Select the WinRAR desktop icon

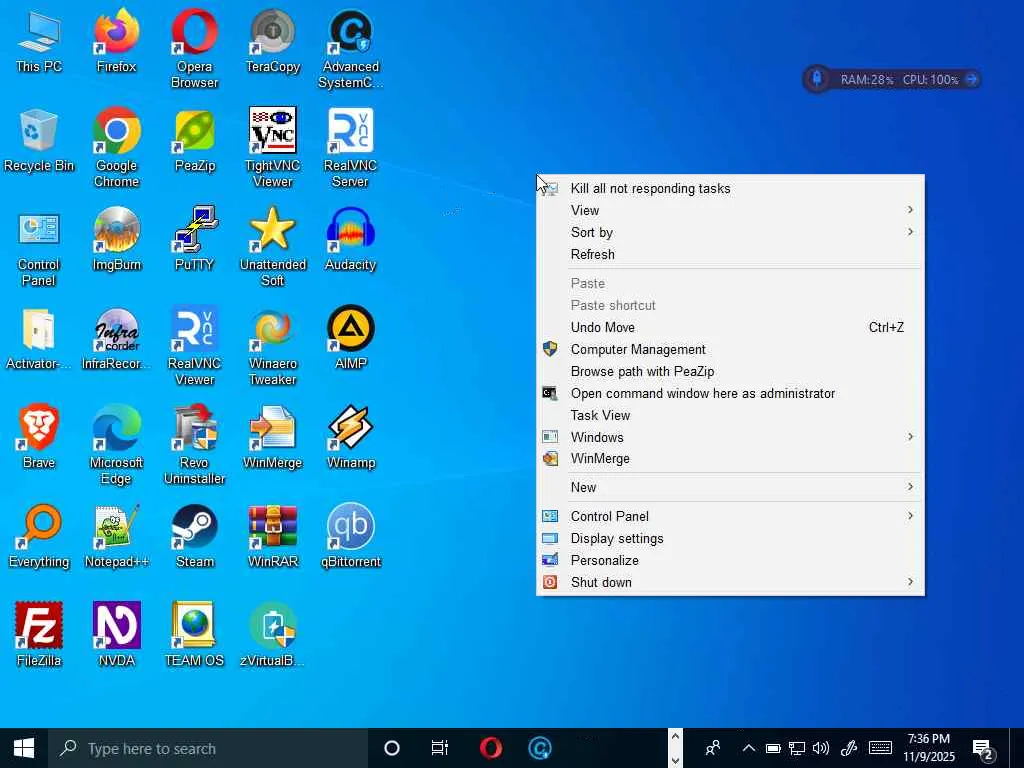(272, 535)
